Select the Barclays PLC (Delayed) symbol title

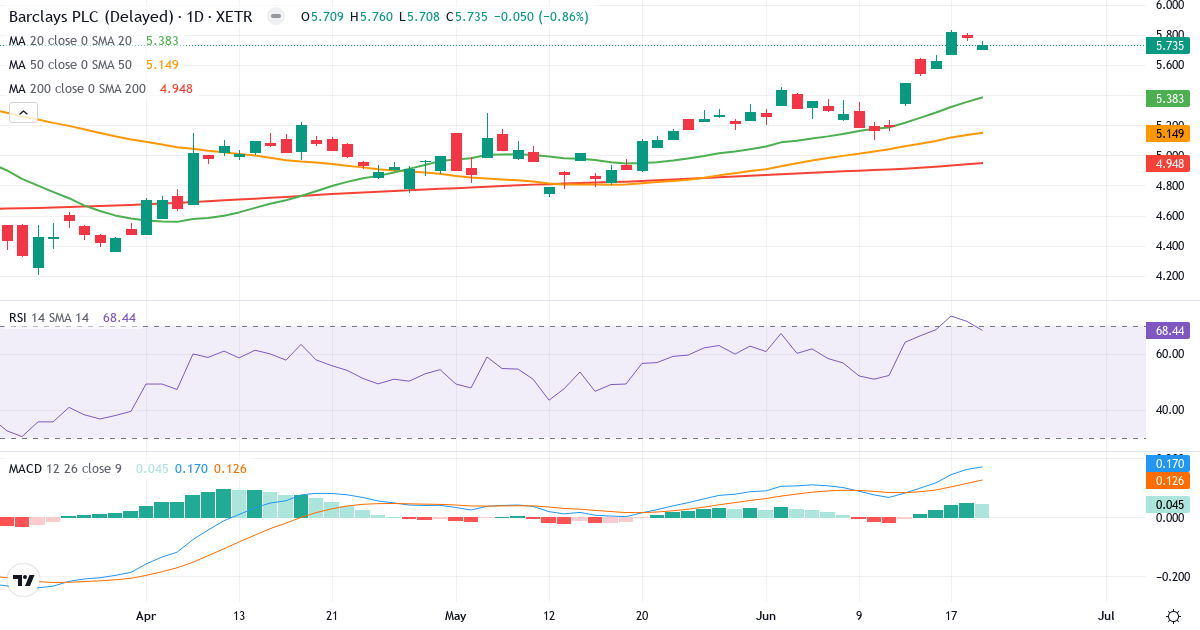click(x=131, y=17)
